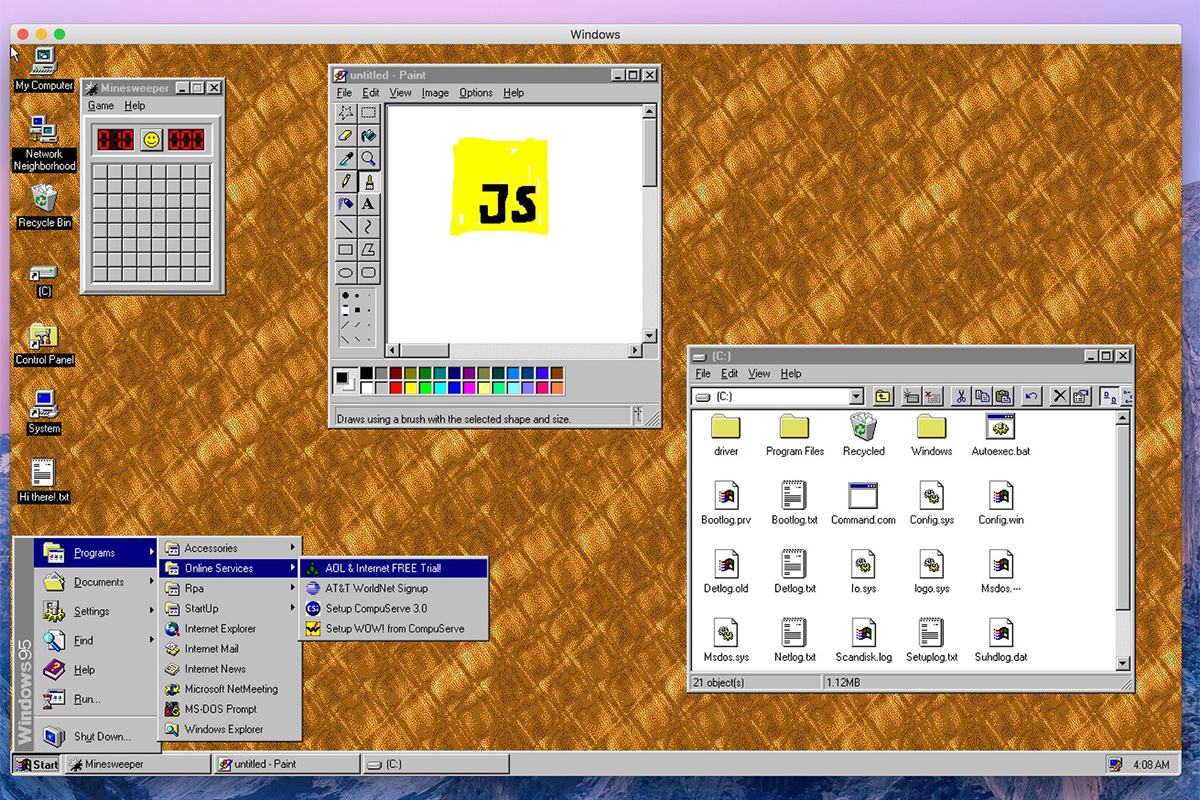Select the Text tool in Paint
Viewport: 1200px width, 800px height.
[x=369, y=204]
